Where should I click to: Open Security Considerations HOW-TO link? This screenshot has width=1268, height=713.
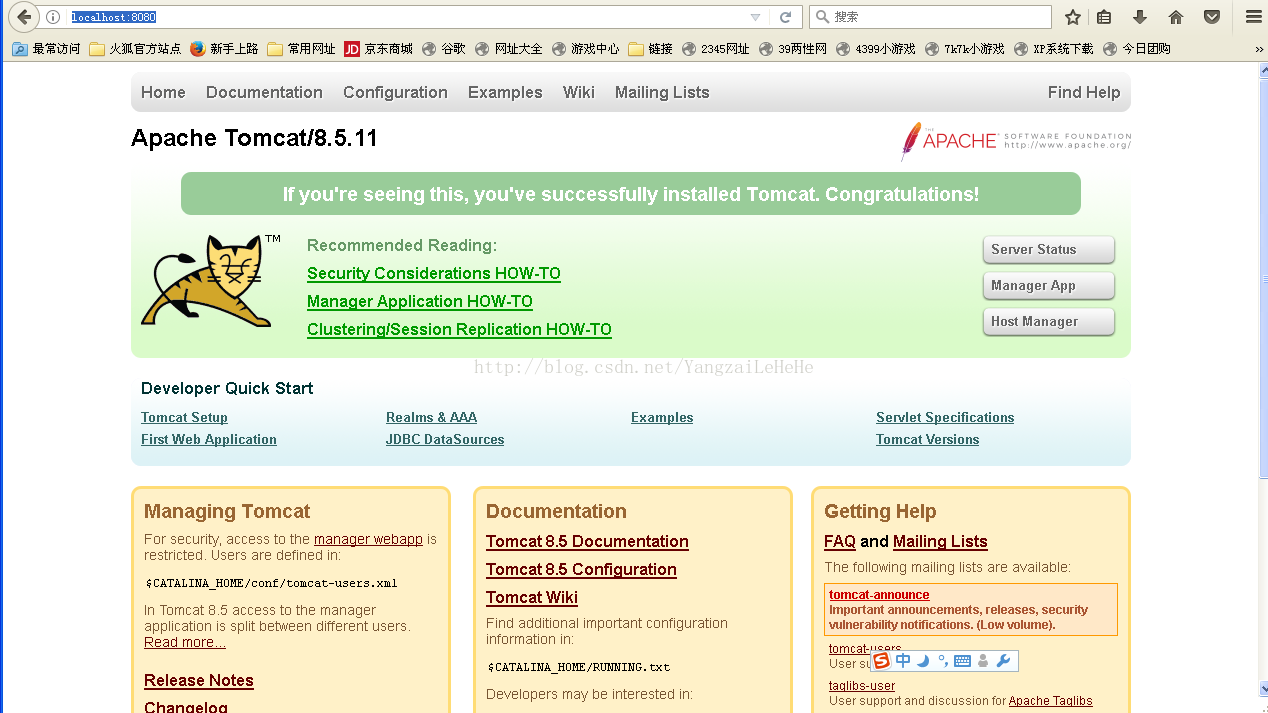[x=434, y=274]
